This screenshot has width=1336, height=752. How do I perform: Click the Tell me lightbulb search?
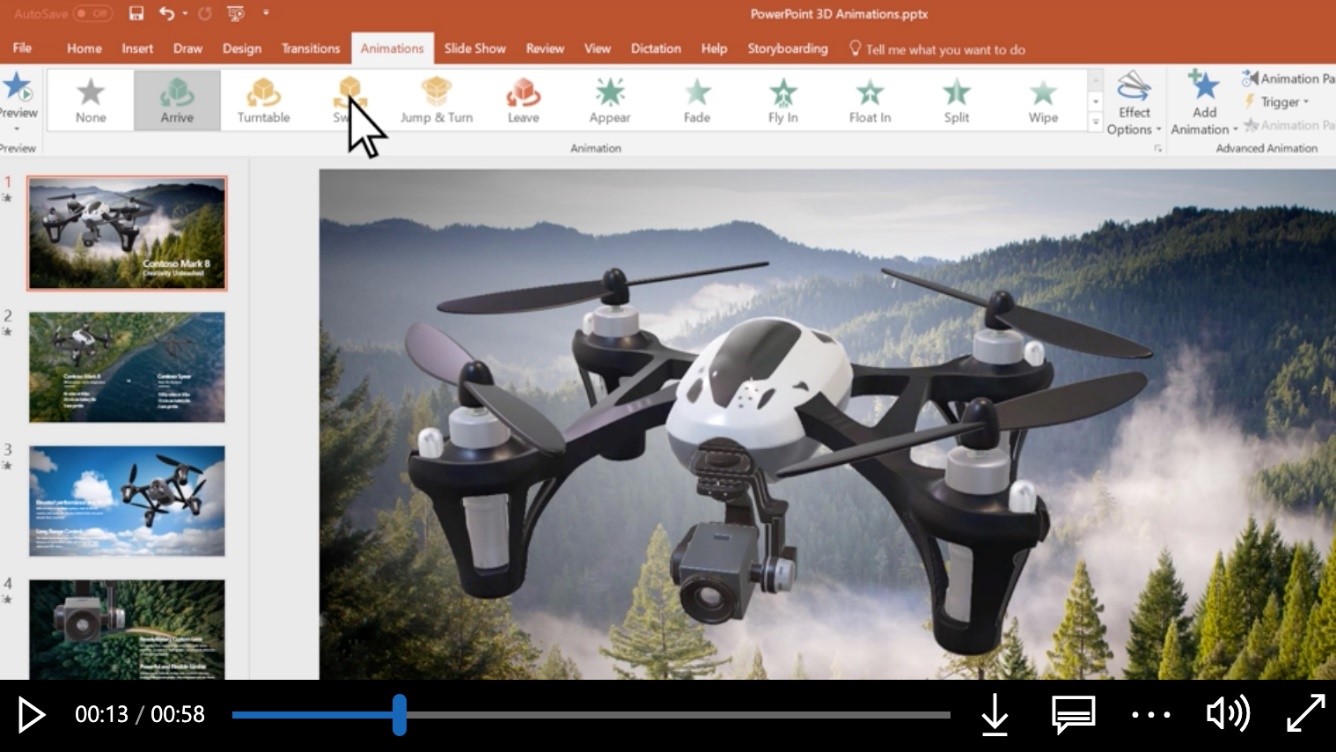(x=936, y=49)
